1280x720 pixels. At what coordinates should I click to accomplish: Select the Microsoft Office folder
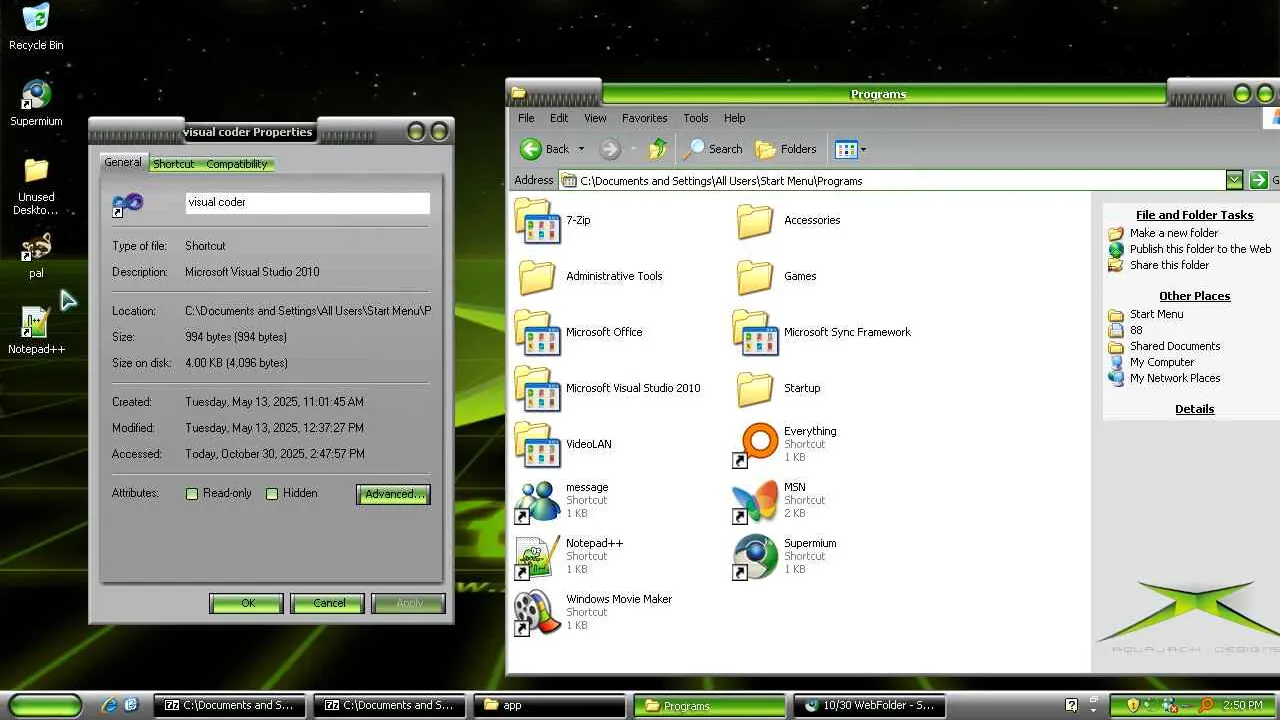pos(578,332)
